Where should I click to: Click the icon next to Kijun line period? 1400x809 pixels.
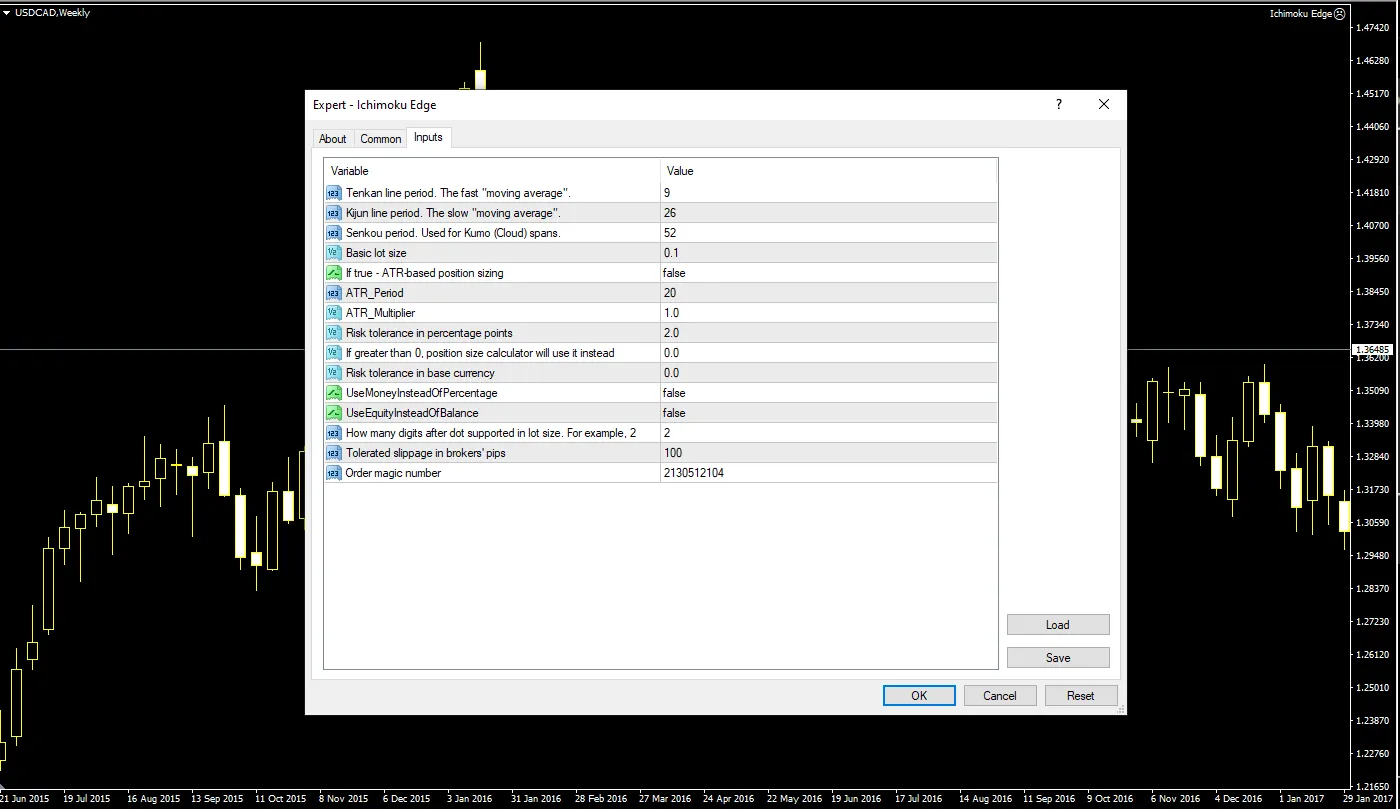334,212
